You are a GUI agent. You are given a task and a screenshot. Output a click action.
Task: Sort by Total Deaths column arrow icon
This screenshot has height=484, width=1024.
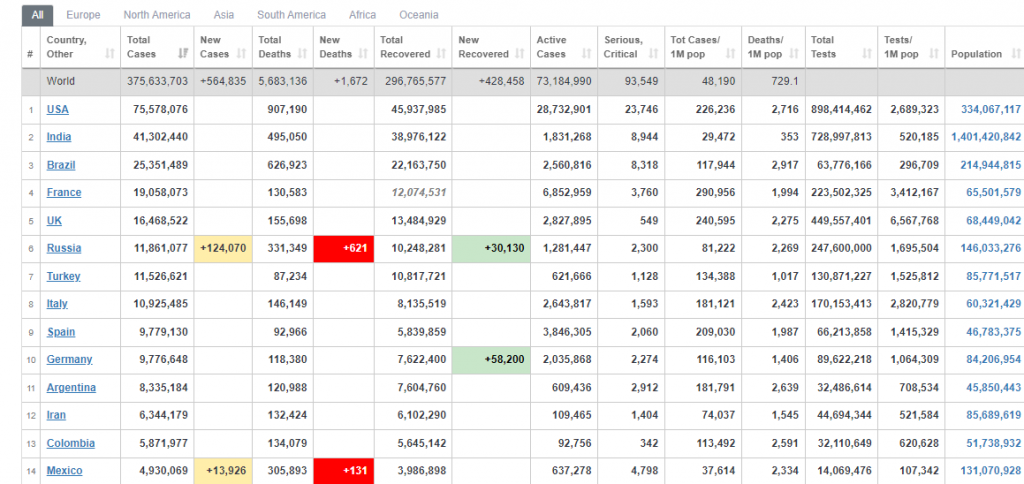click(x=303, y=54)
